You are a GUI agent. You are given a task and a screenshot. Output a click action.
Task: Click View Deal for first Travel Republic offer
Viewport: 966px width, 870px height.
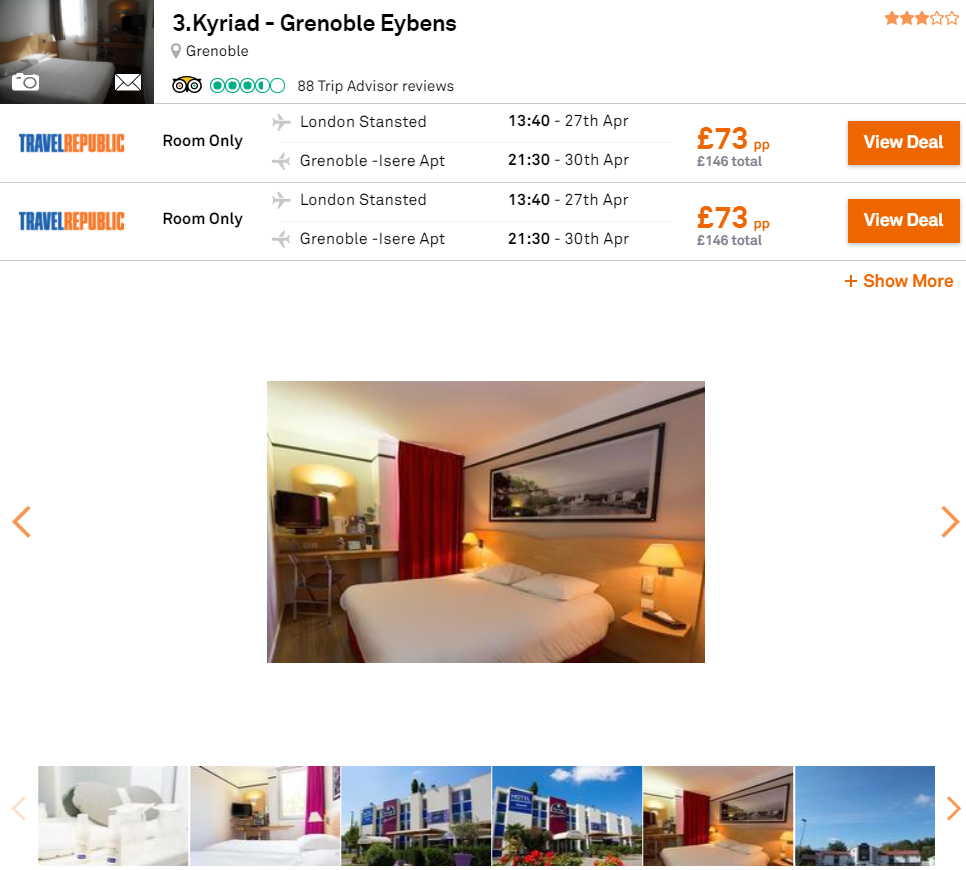(903, 142)
